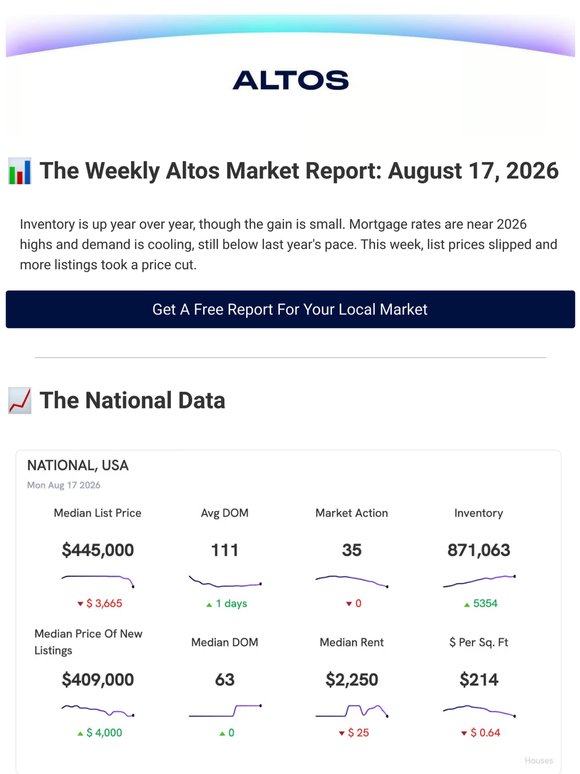Click the $ Per Sq. Ft sparkline chart
Image resolution: width=580 pixels, height=774 pixels.
(x=479, y=710)
